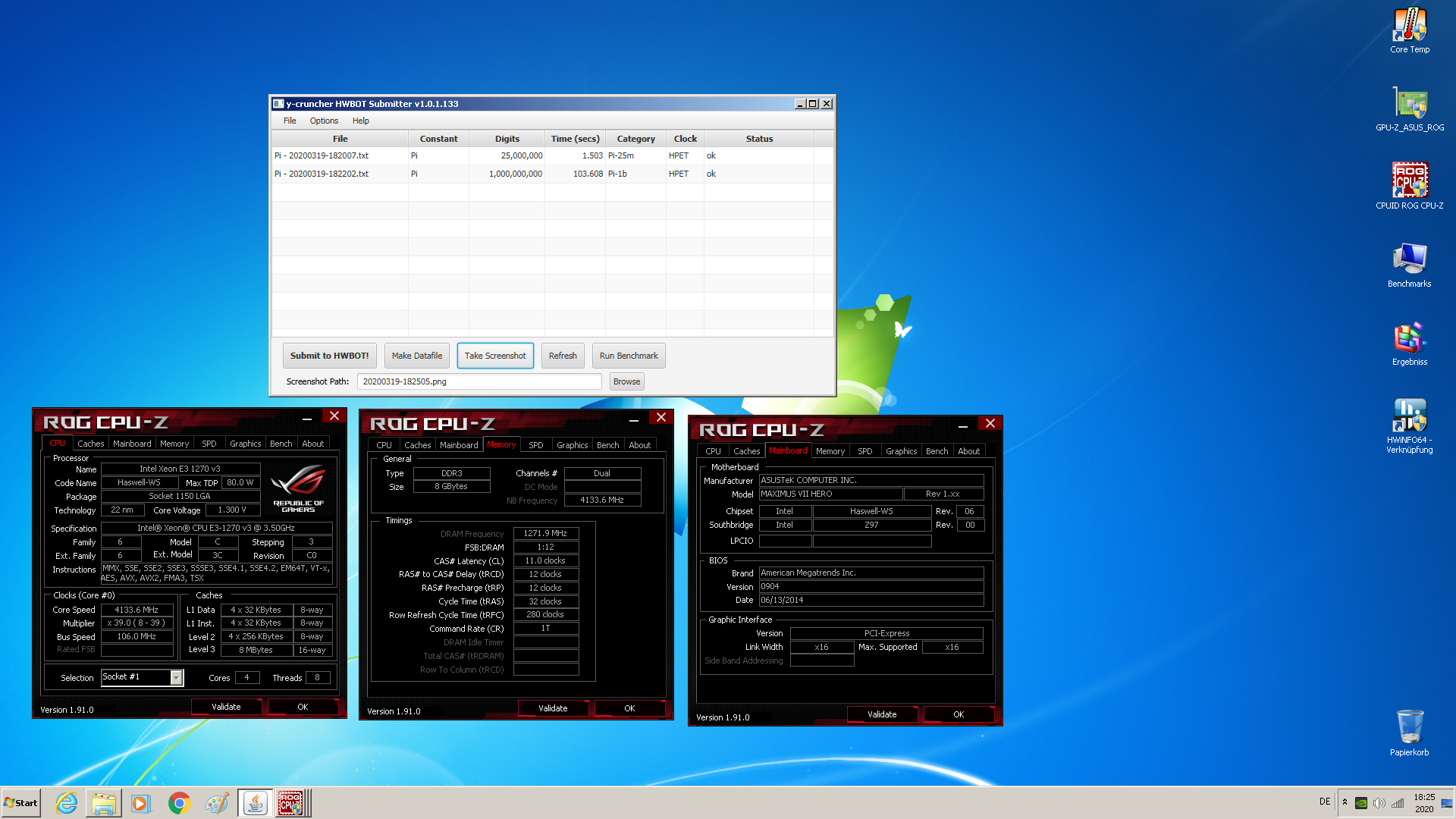
Task: Open the Benchmarks desktop folder
Action: pyautogui.click(x=1410, y=265)
